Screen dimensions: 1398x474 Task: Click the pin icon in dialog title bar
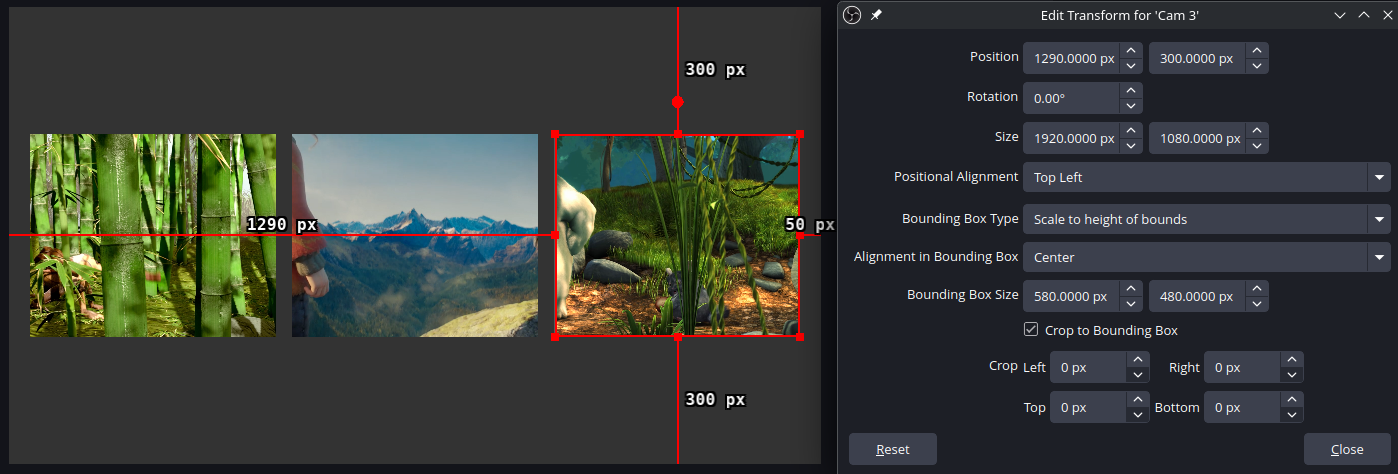point(876,15)
